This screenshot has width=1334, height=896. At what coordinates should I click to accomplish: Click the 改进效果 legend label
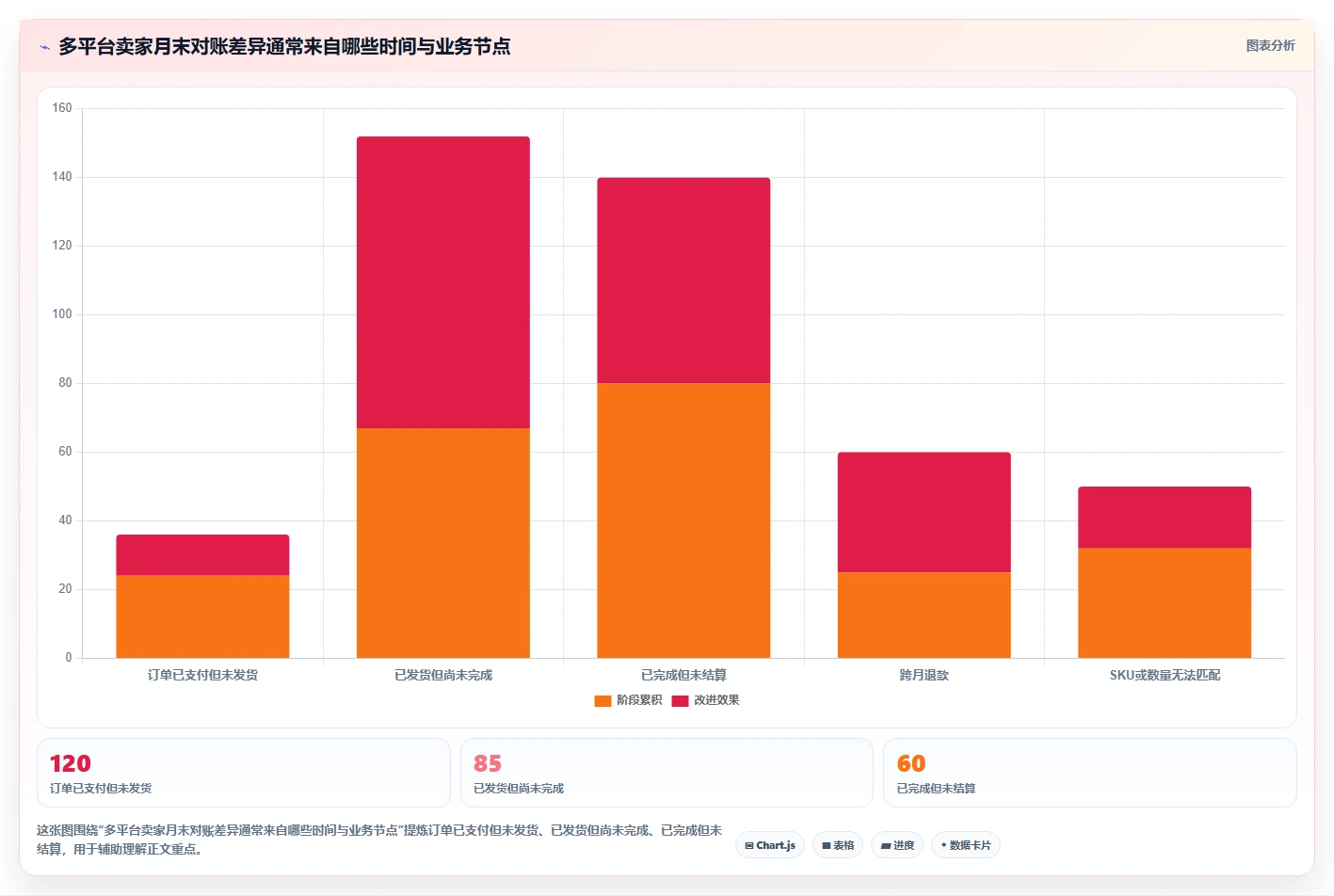point(716,700)
